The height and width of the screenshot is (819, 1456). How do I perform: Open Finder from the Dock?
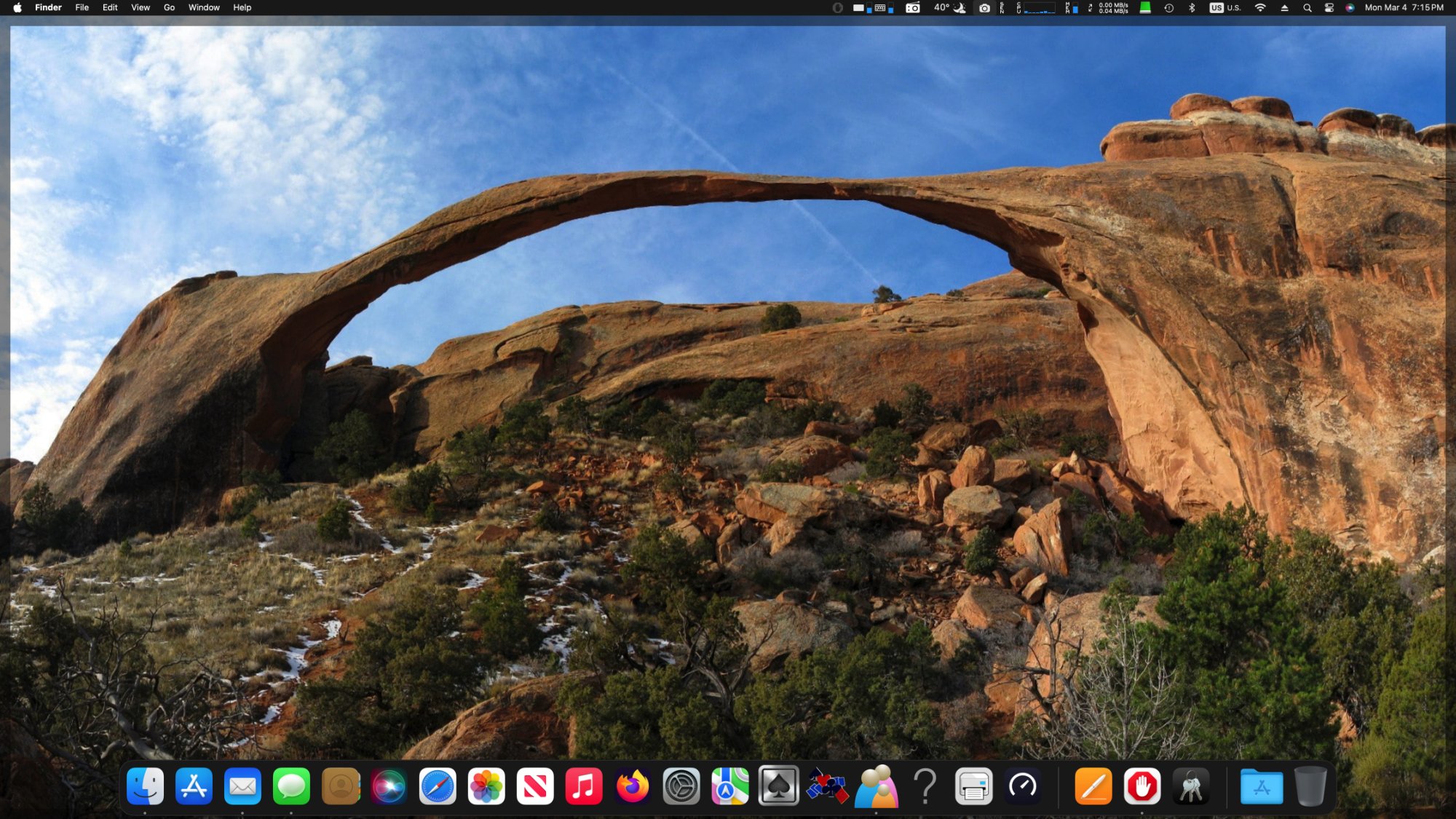coord(145,786)
